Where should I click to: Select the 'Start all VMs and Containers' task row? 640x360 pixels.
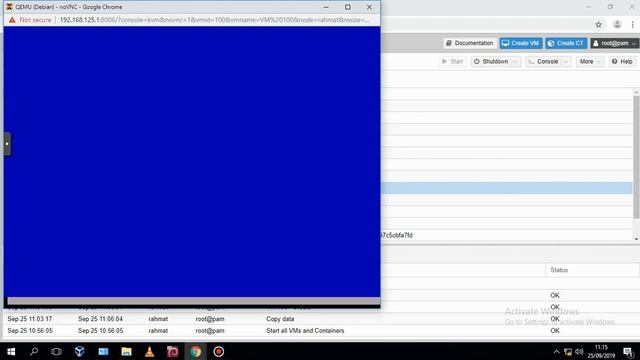[x=320, y=331]
